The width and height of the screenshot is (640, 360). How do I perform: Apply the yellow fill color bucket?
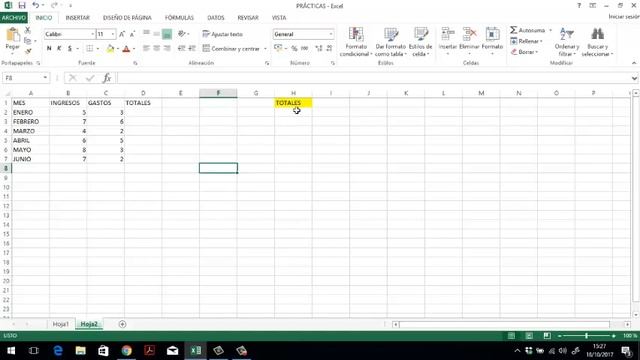point(110,49)
